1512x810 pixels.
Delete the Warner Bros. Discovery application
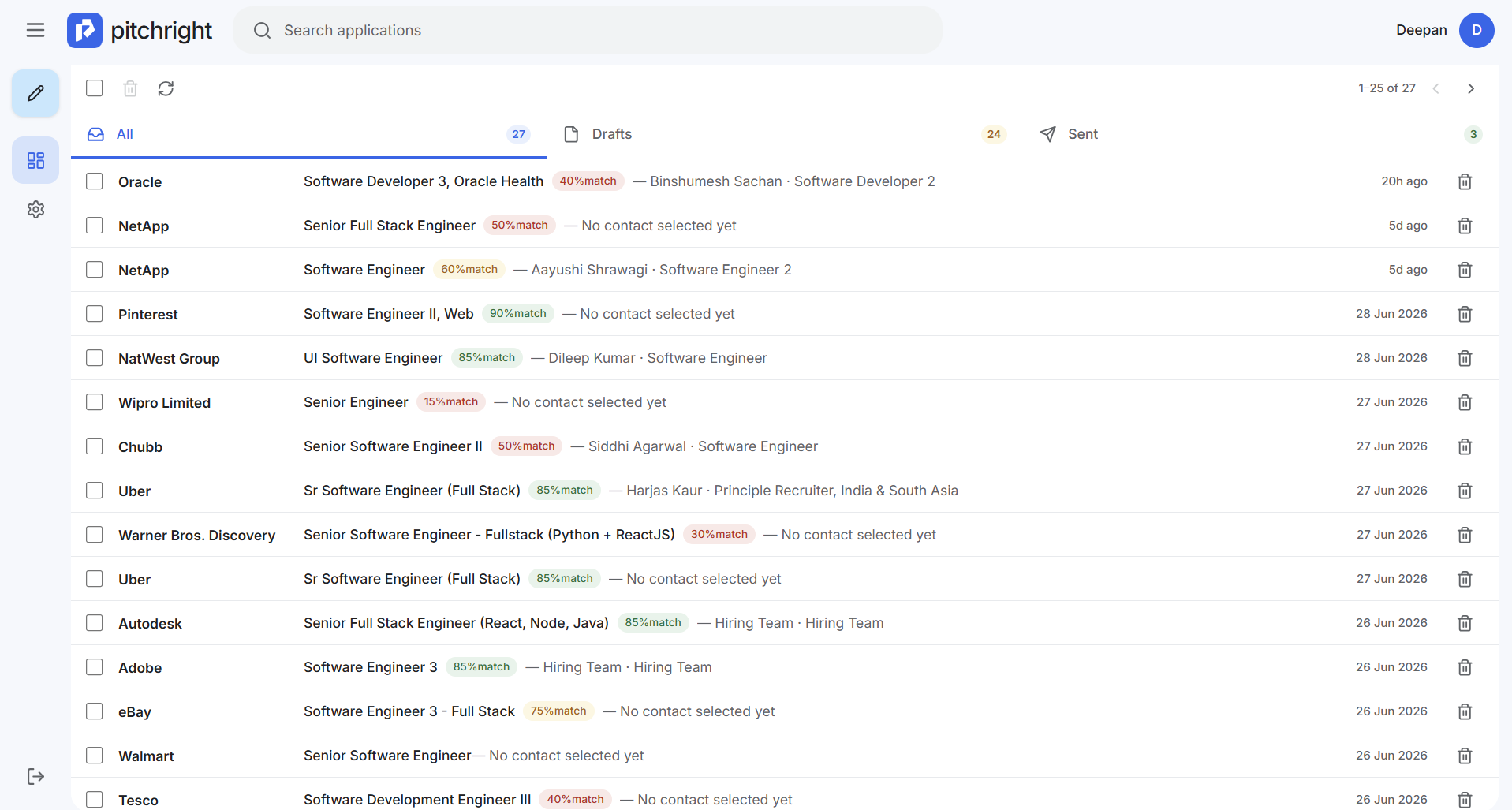(1465, 535)
